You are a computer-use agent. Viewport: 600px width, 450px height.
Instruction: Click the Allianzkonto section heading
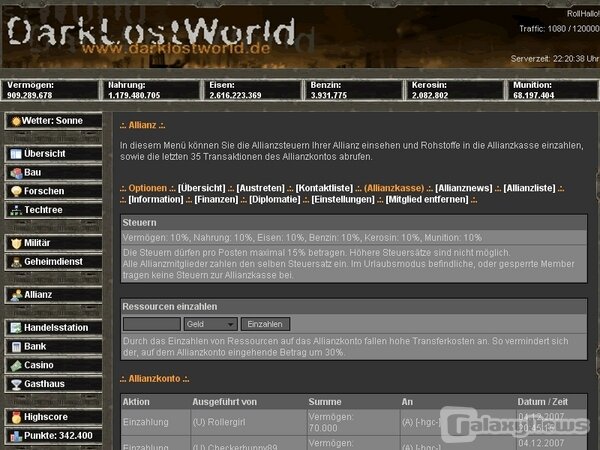pos(154,379)
